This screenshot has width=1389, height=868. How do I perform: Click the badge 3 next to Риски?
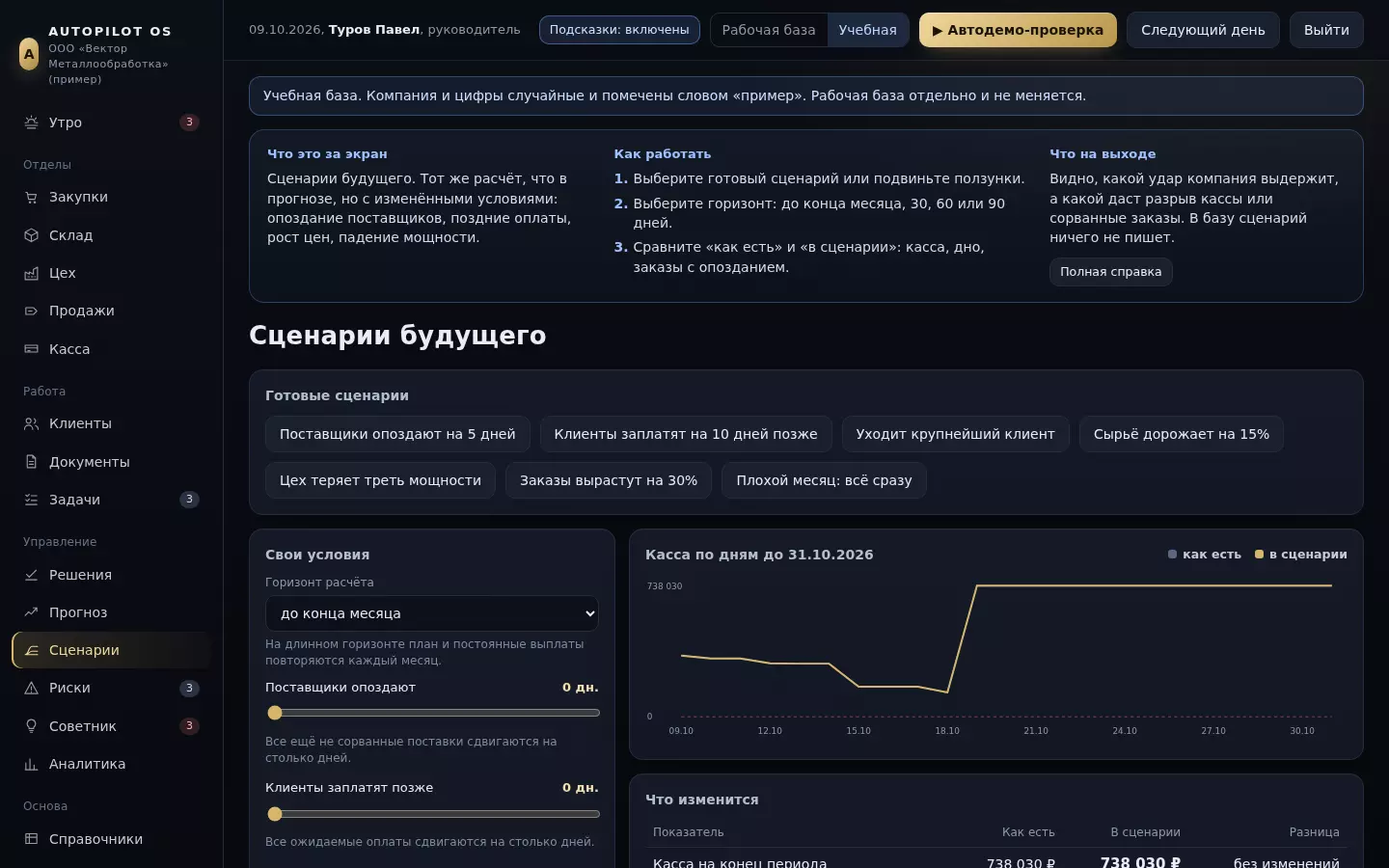(189, 688)
